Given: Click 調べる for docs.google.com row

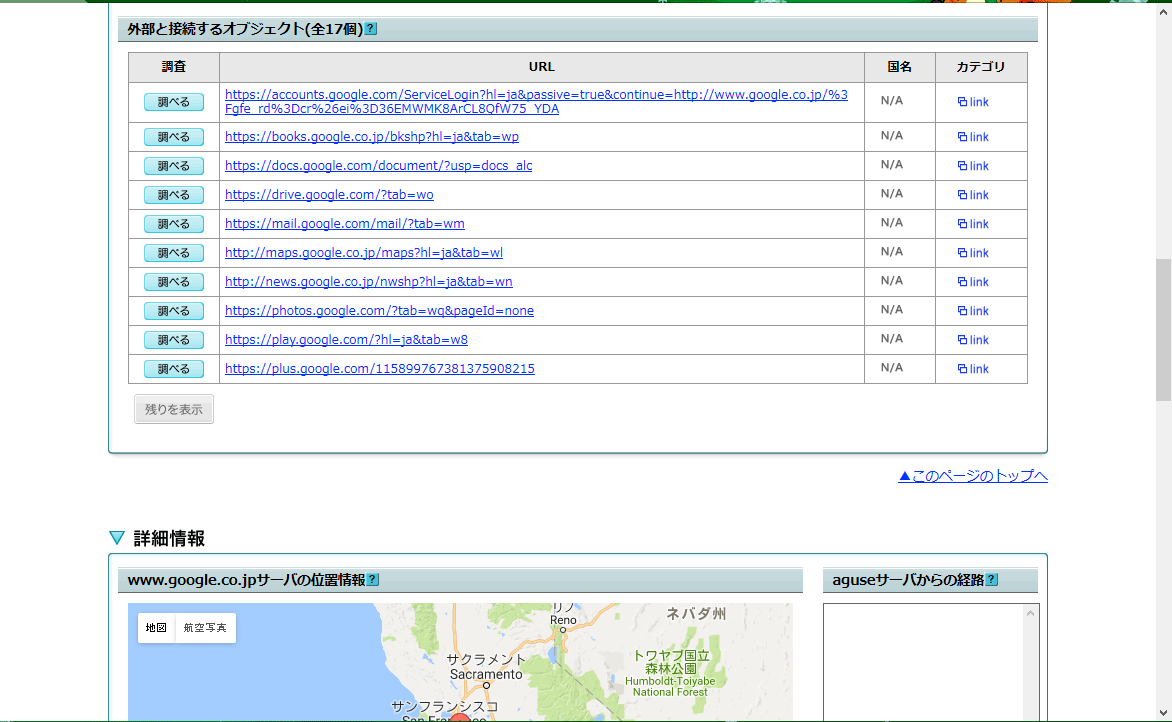Looking at the screenshot, I should pos(173,166).
